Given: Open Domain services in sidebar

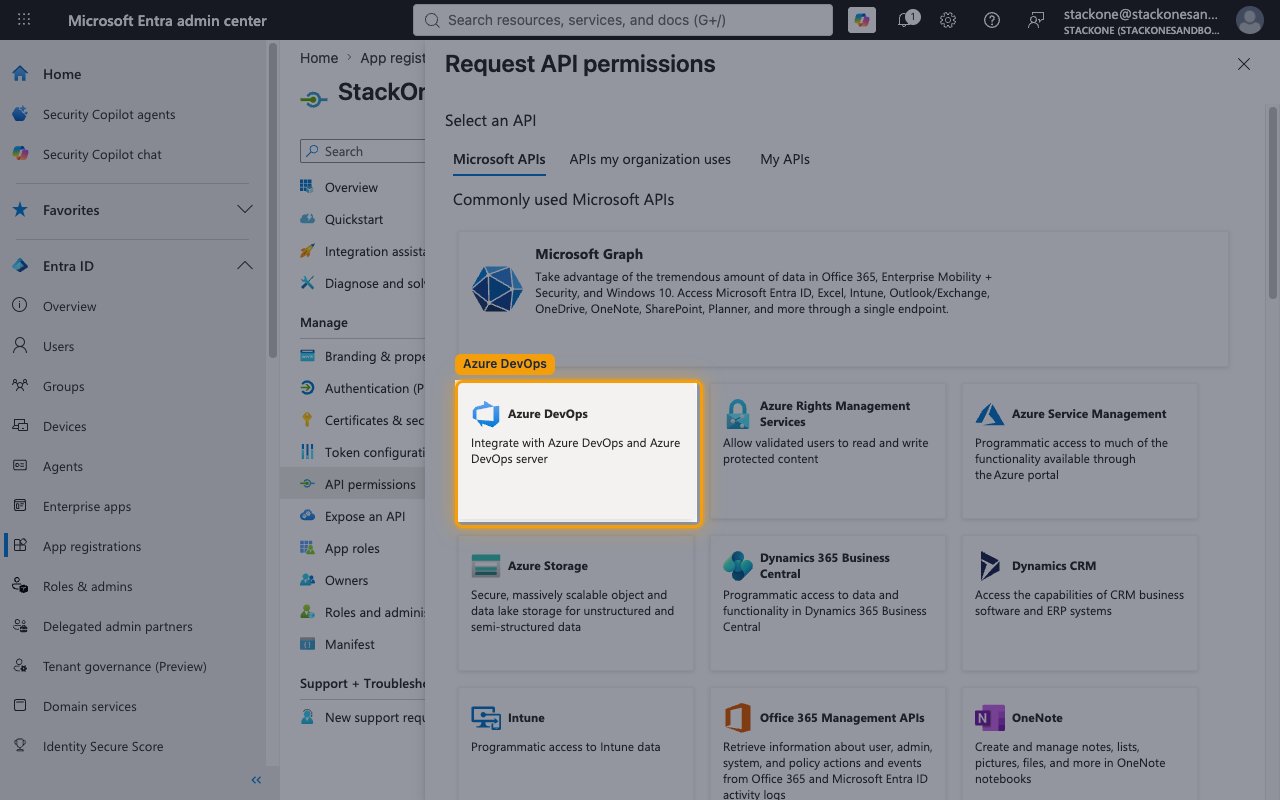Looking at the screenshot, I should 90,706.
